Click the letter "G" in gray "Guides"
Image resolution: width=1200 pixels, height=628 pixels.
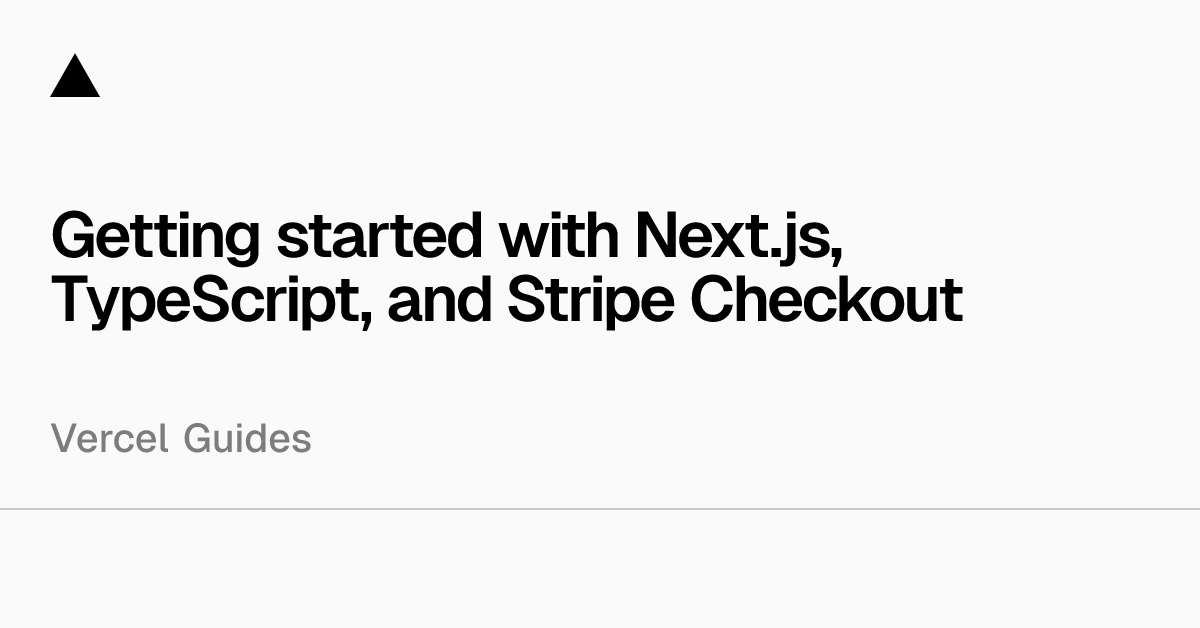point(195,438)
